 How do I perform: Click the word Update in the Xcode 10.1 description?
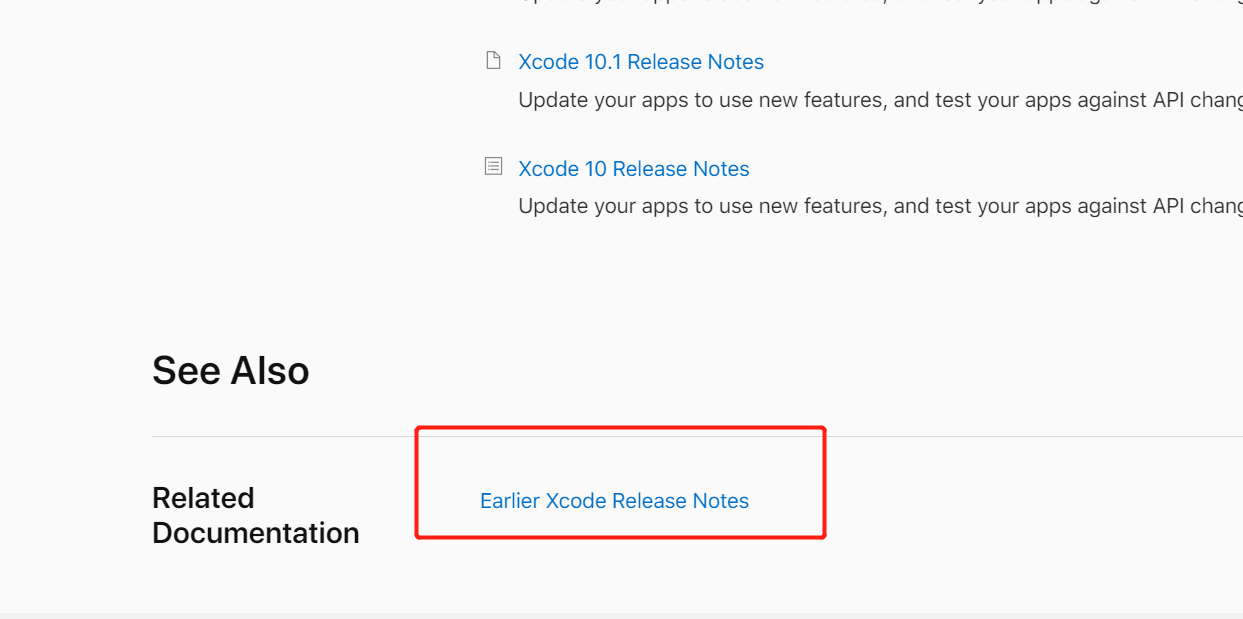point(548,100)
